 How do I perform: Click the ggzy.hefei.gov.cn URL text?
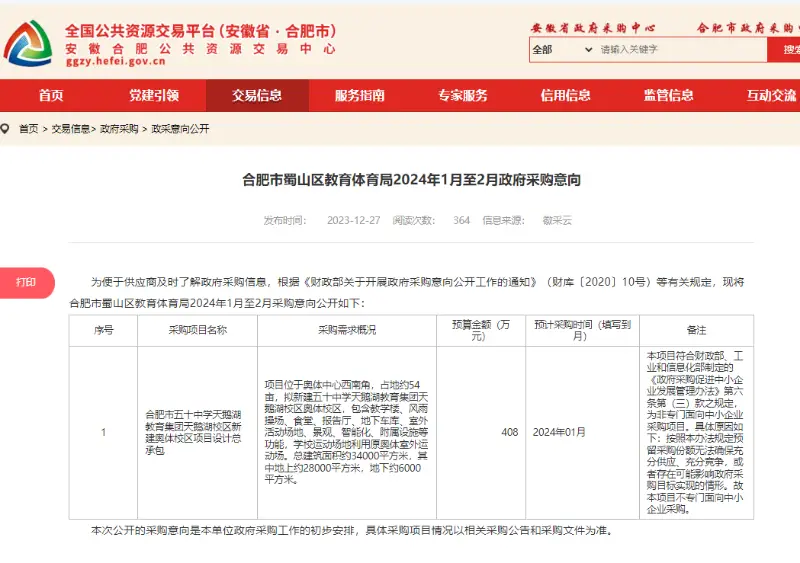click(116, 61)
